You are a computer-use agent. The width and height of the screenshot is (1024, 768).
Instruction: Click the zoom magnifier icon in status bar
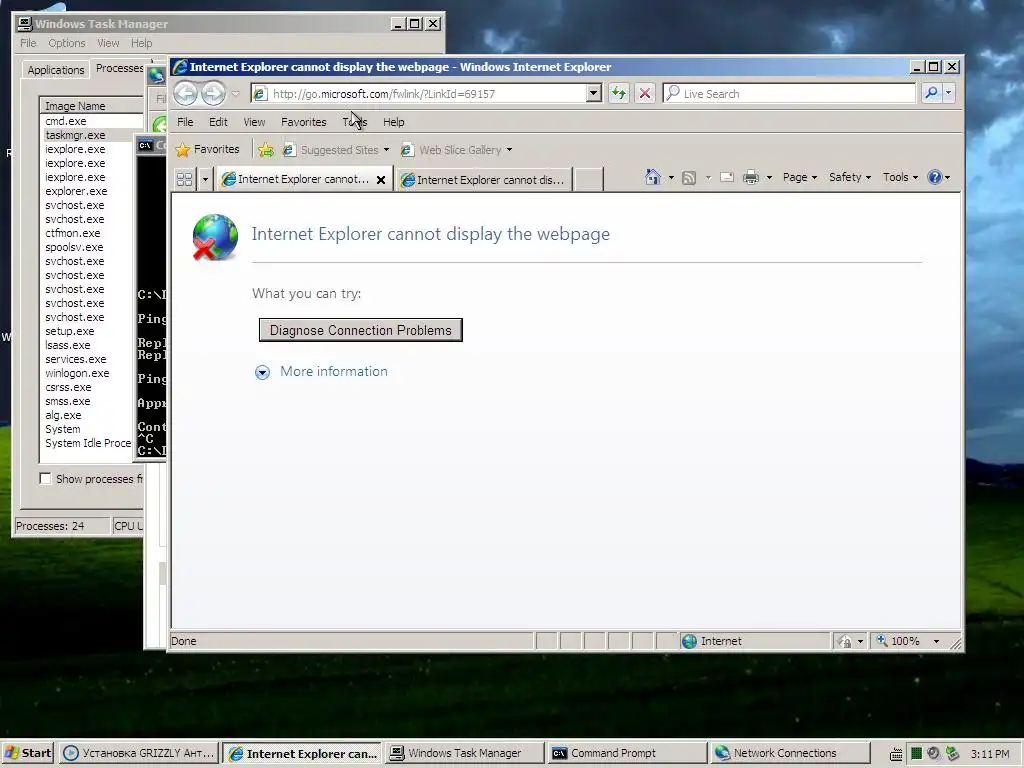(x=882, y=641)
